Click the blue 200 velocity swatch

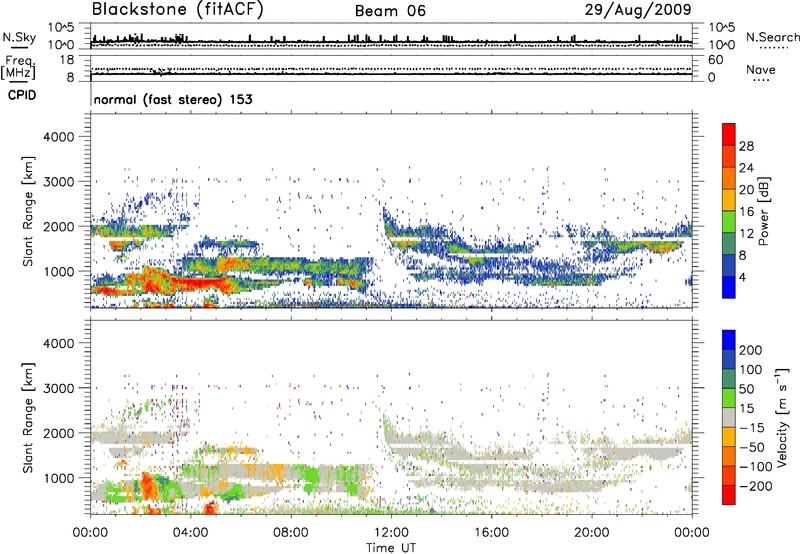point(729,340)
